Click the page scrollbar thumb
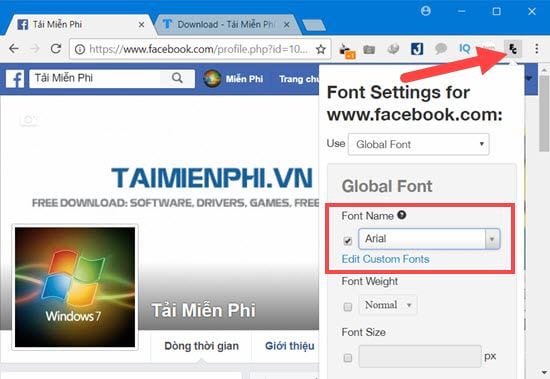This screenshot has height=379, width=550. [x=544, y=113]
